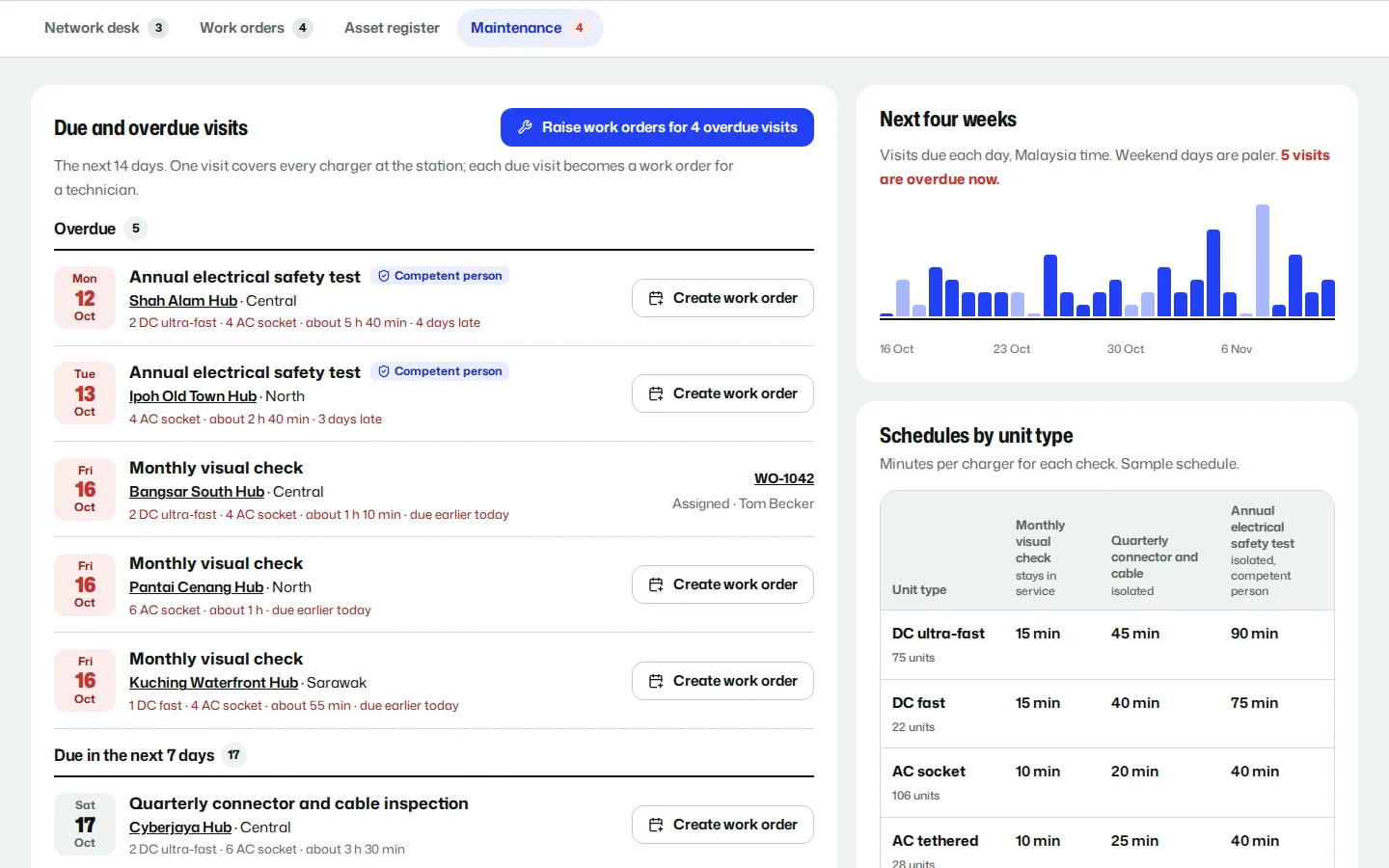This screenshot has height=868, width=1389.
Task: Click 'Assigned · Tom Becker' text
Action: [743, 503]
